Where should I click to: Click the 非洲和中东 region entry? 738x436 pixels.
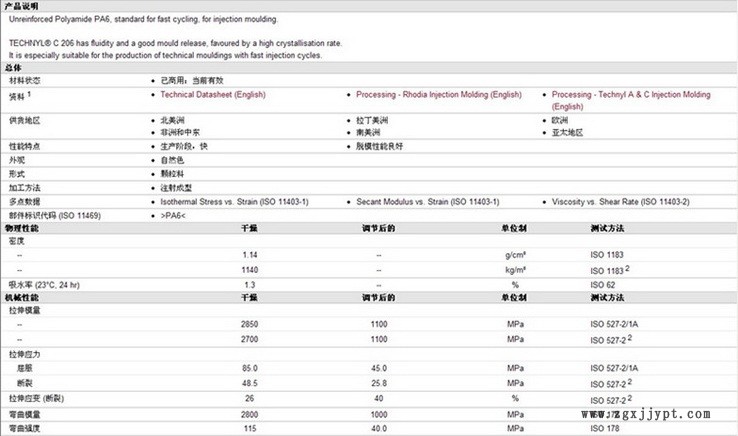[180, 133]
